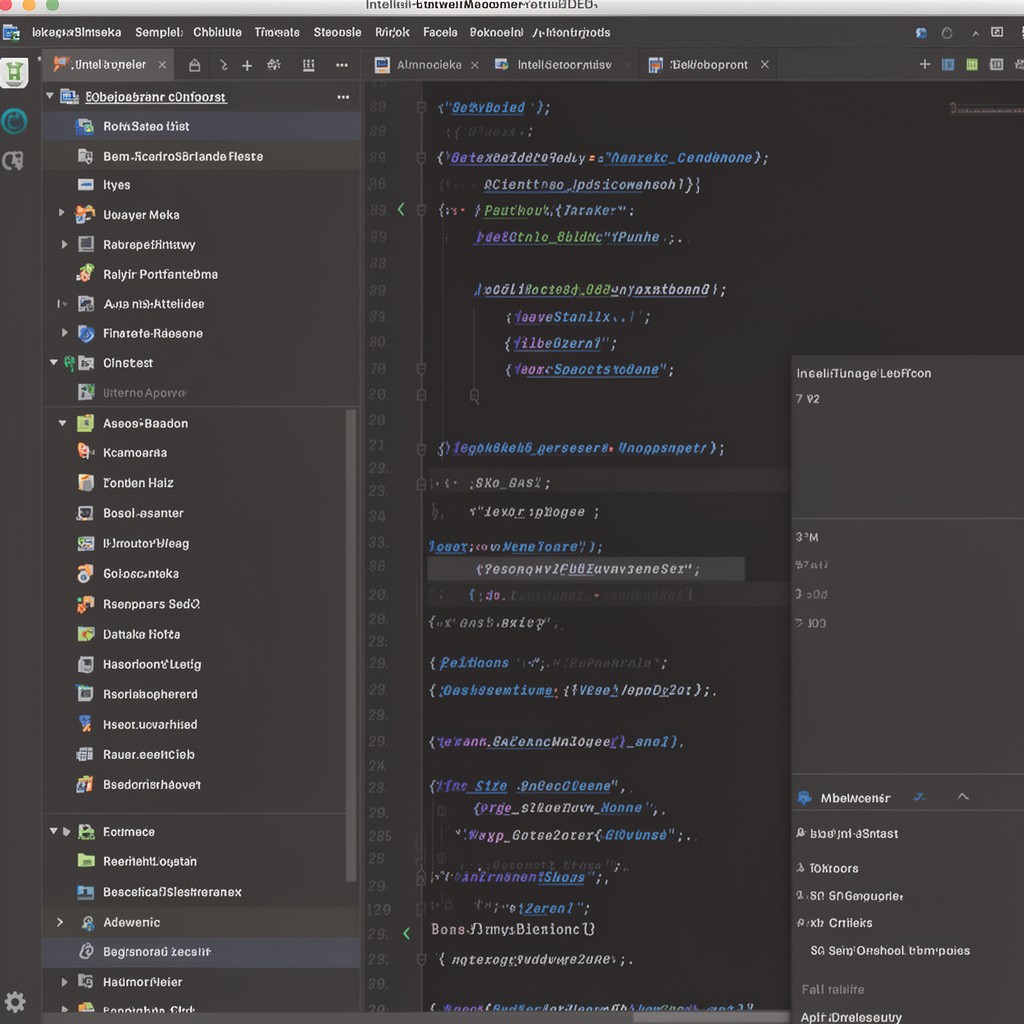The image size is (1024, 1024).
Task: Select the Ityes tree item
Action: [x=201, y=185]
